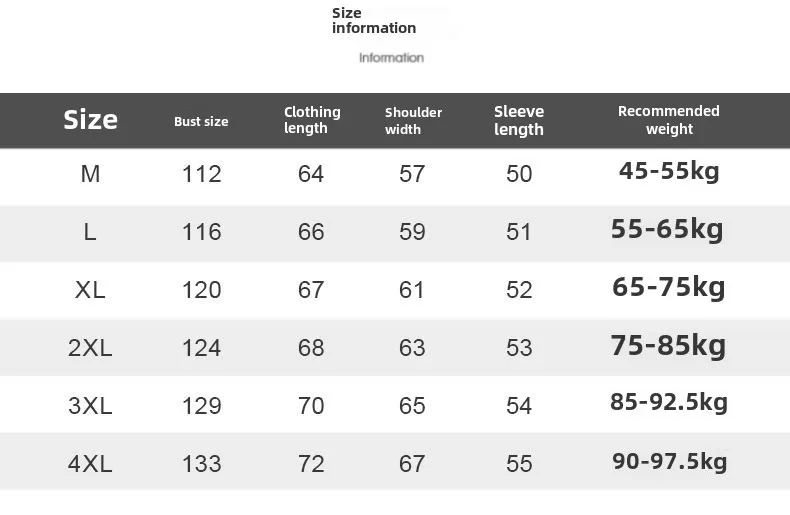The image size is (790, 515).
Task: Click the Size information title
Action: pos(374,20)
